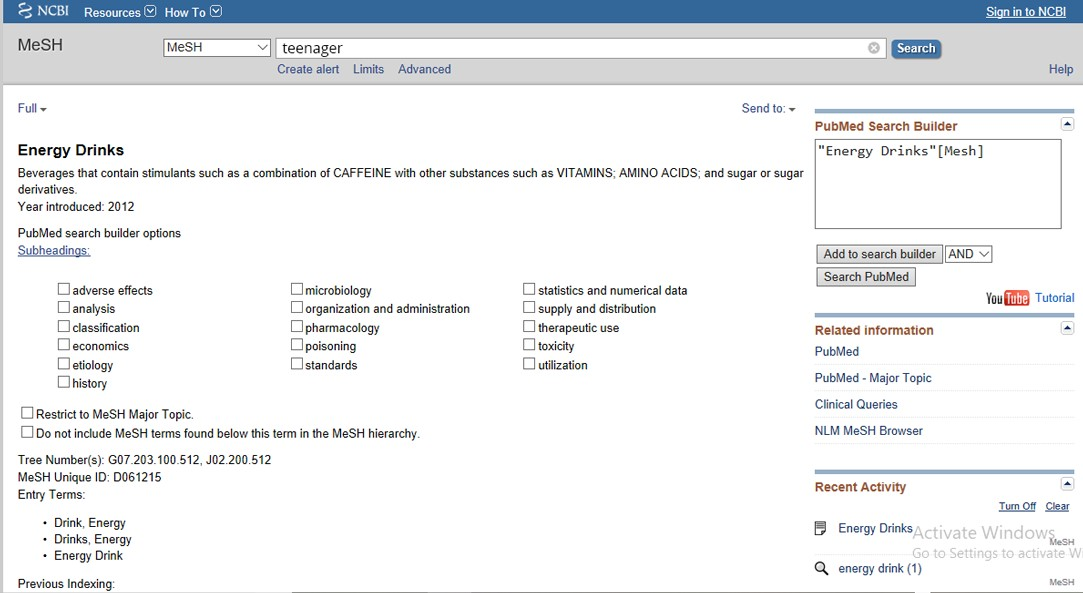Open the Resources menu
Viewport: 1083px width, 593px height.
point(120,12)
